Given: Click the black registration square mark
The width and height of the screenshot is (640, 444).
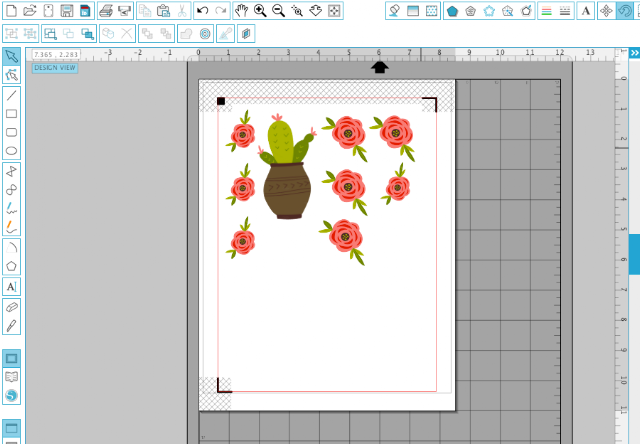Looking at the screenshot, I should coord(221,101).
